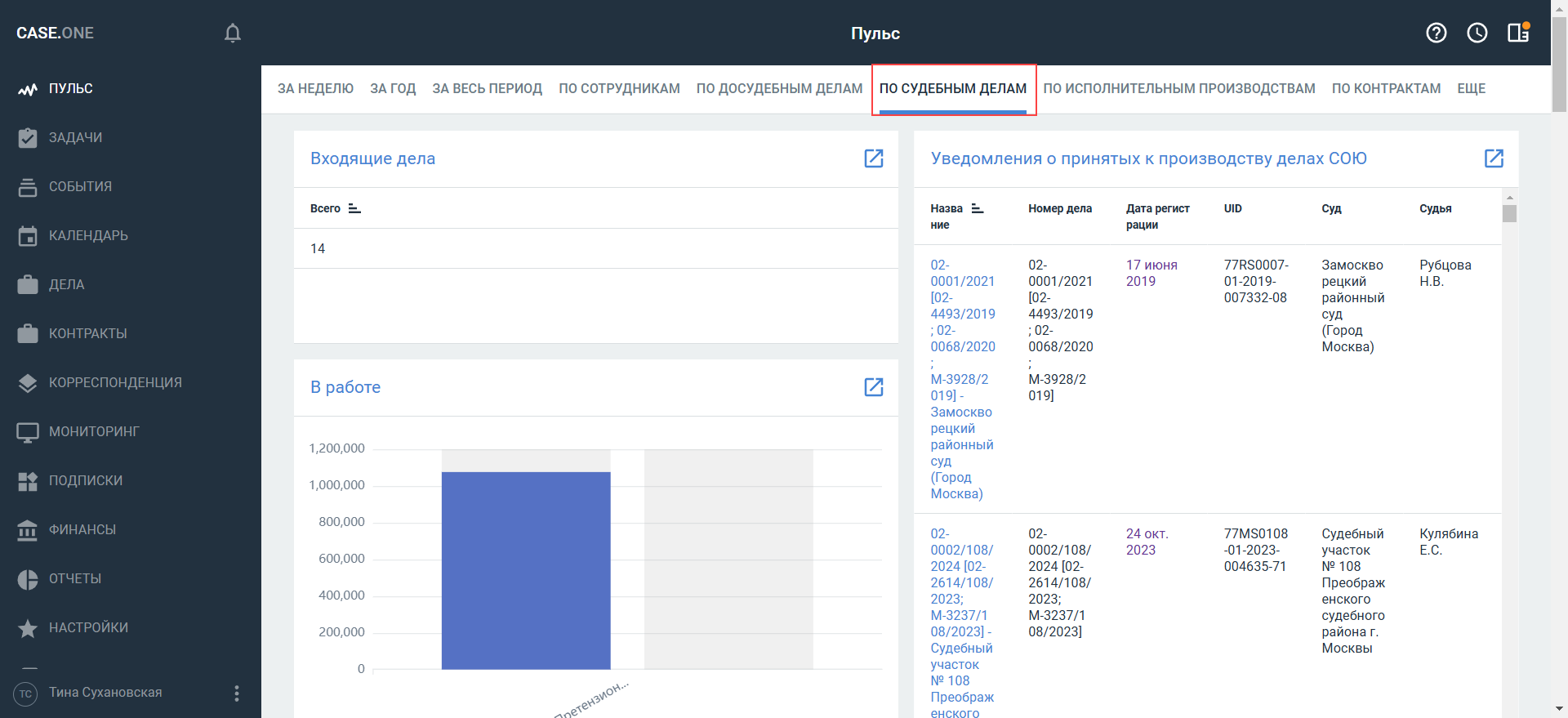Click the Отчеты pie chart icon

click(28, 579)
